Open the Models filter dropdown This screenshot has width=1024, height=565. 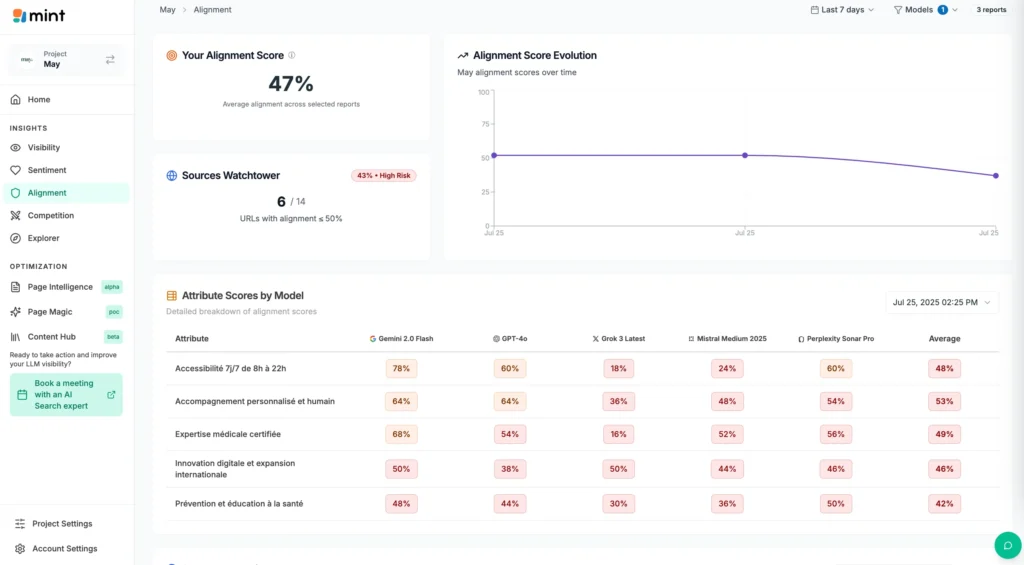tap(925, 10)
